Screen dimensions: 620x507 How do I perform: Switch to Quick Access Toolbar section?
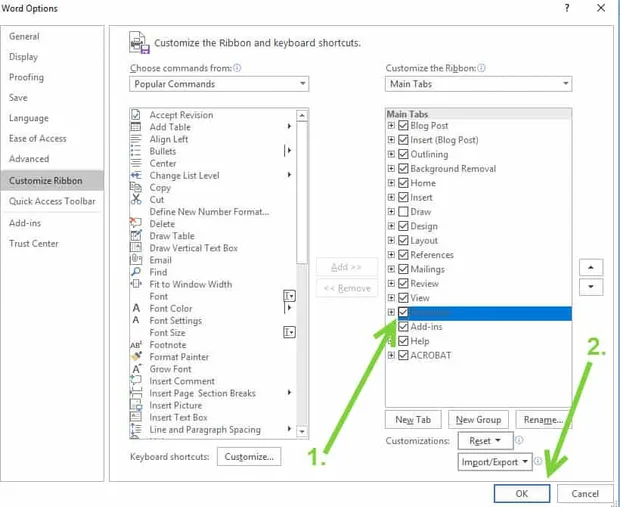click(52, 201)
